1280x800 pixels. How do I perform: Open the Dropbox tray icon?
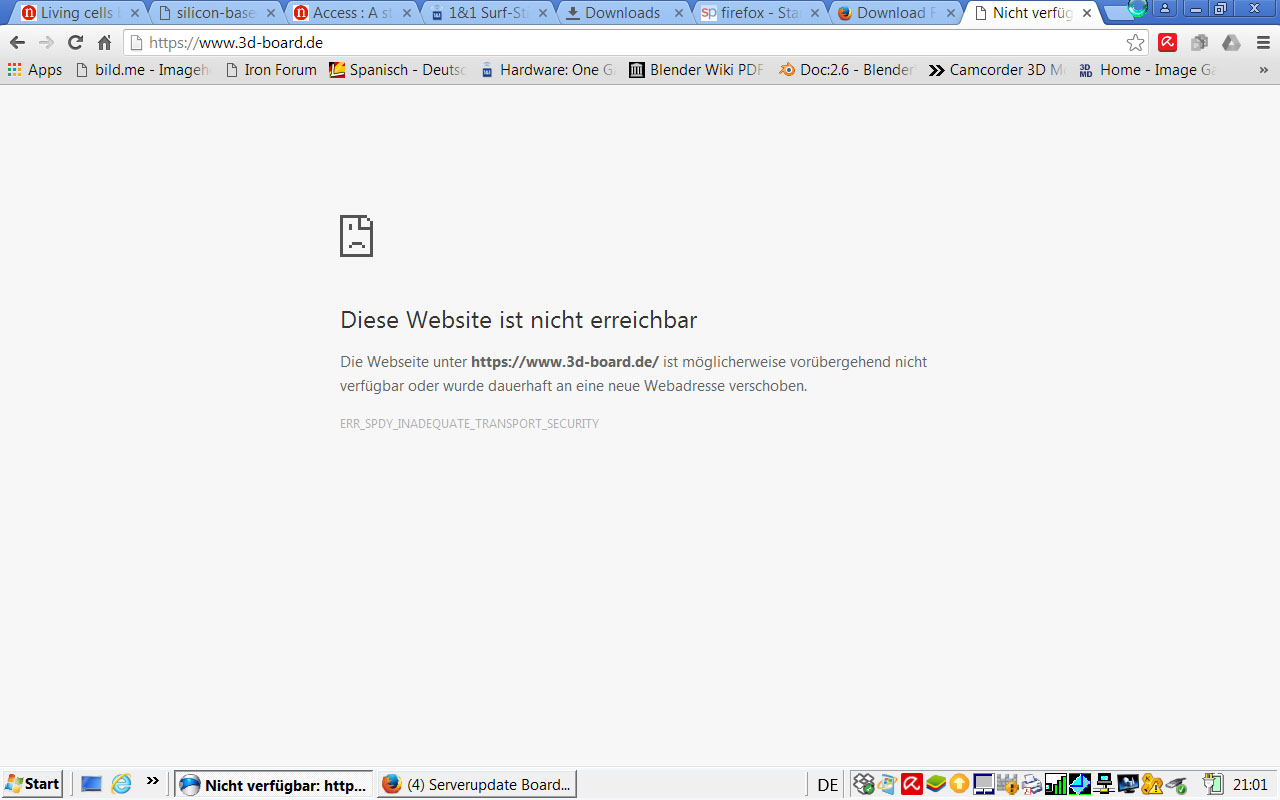coord(864,785)
